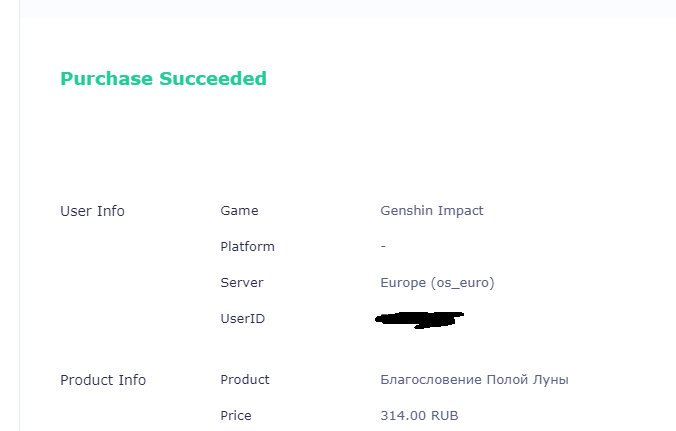Image resolution: width=676 pixels, height=431 pixels.
Task: Click the UserID field label
Action: 242,319
